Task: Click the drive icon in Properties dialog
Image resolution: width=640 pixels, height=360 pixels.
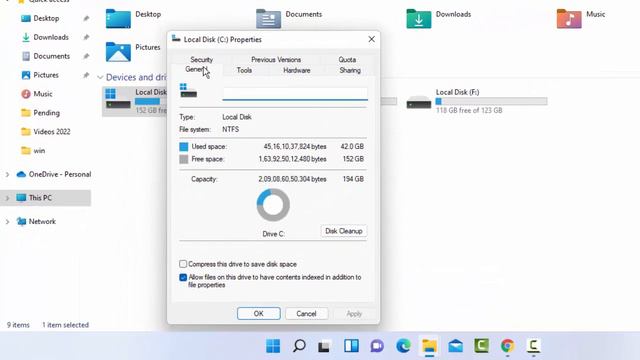Action: coord(188,91)
